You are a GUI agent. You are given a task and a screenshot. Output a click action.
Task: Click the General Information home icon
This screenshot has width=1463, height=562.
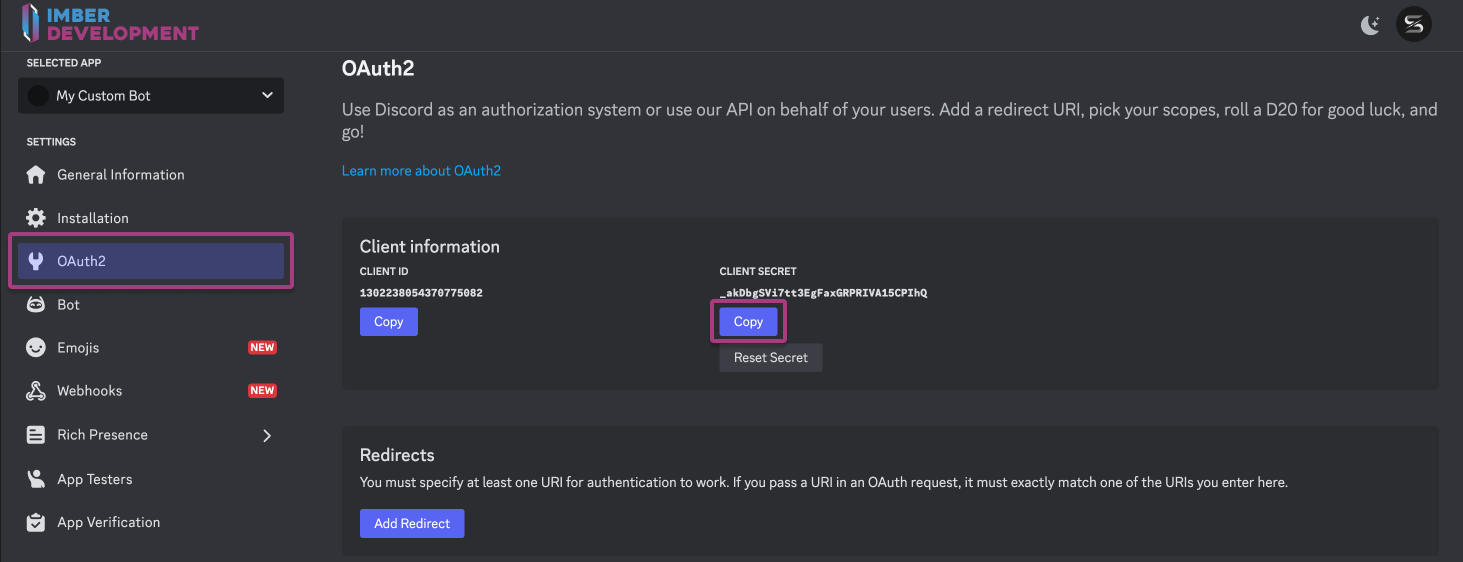click(36, 175)
